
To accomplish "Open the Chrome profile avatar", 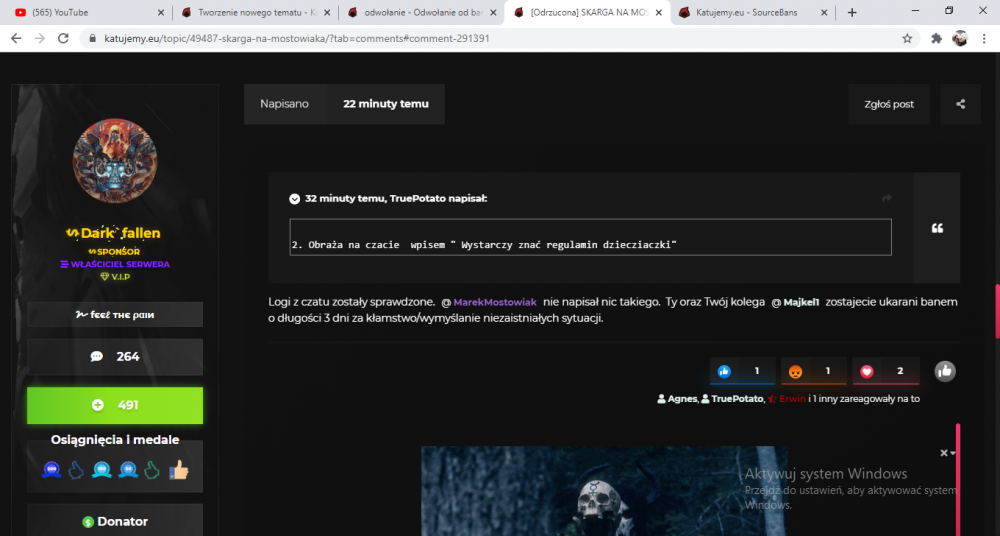I will pos(960,38).
